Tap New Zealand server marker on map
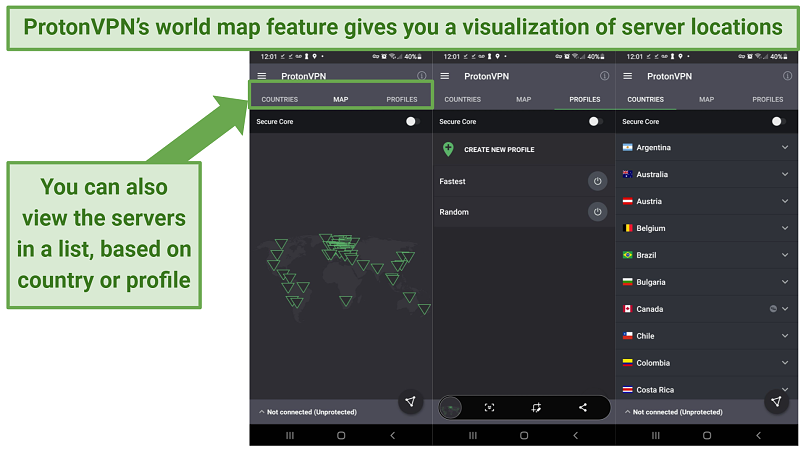 point(424,309)
